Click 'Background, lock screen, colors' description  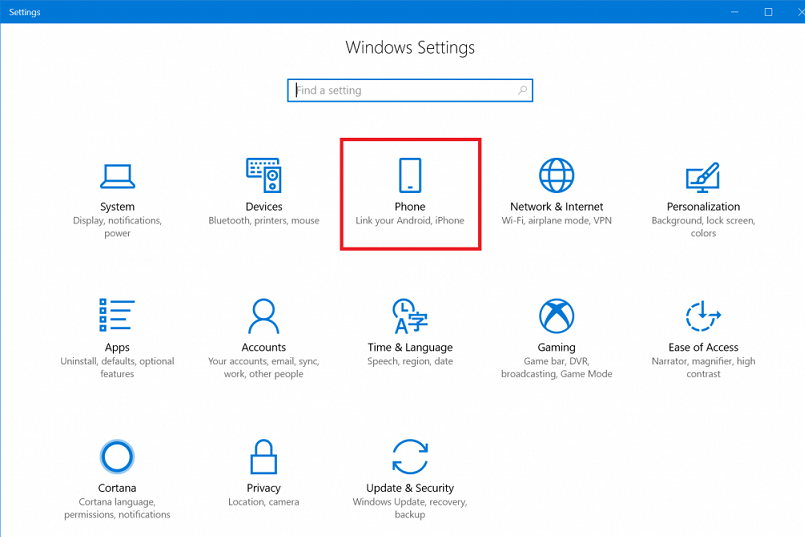click(703, 226)
